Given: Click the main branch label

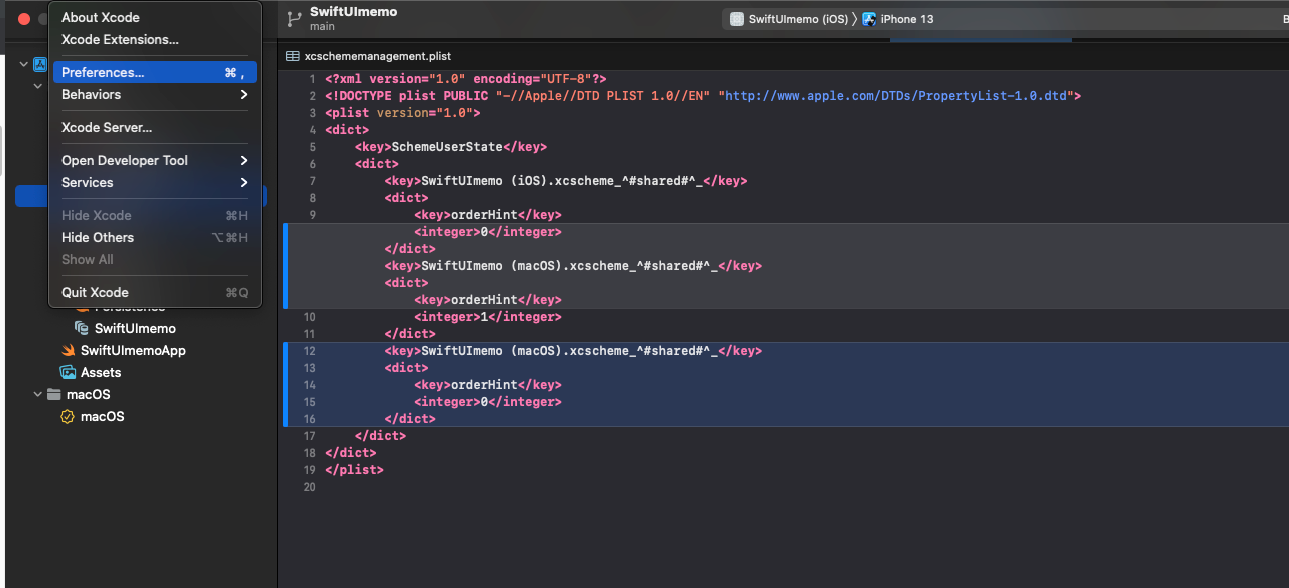Looking at the screenshot, I should coord(322,26).
